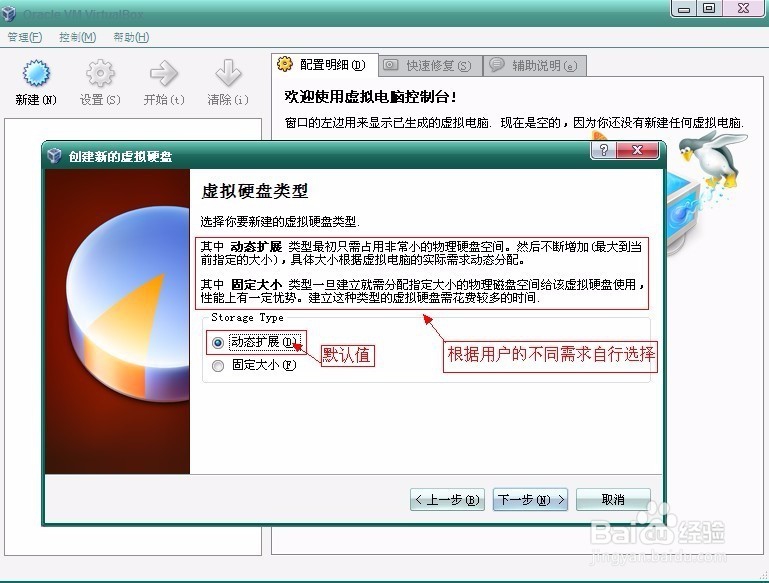Click the 设置 (Settings) gear icon

[100, 74]
